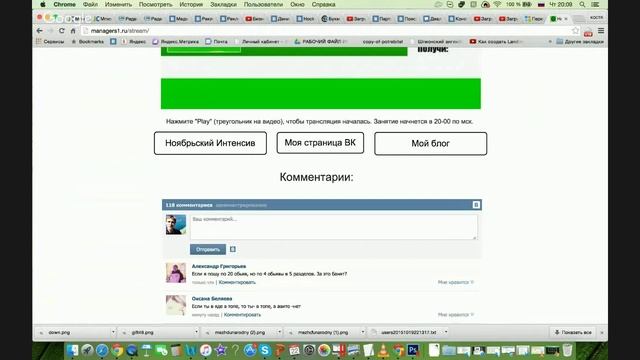This screenshot has width=640, height=360.
Task: Open the Wi-Fi status icon in menu bar
Action: pos(497,4)
